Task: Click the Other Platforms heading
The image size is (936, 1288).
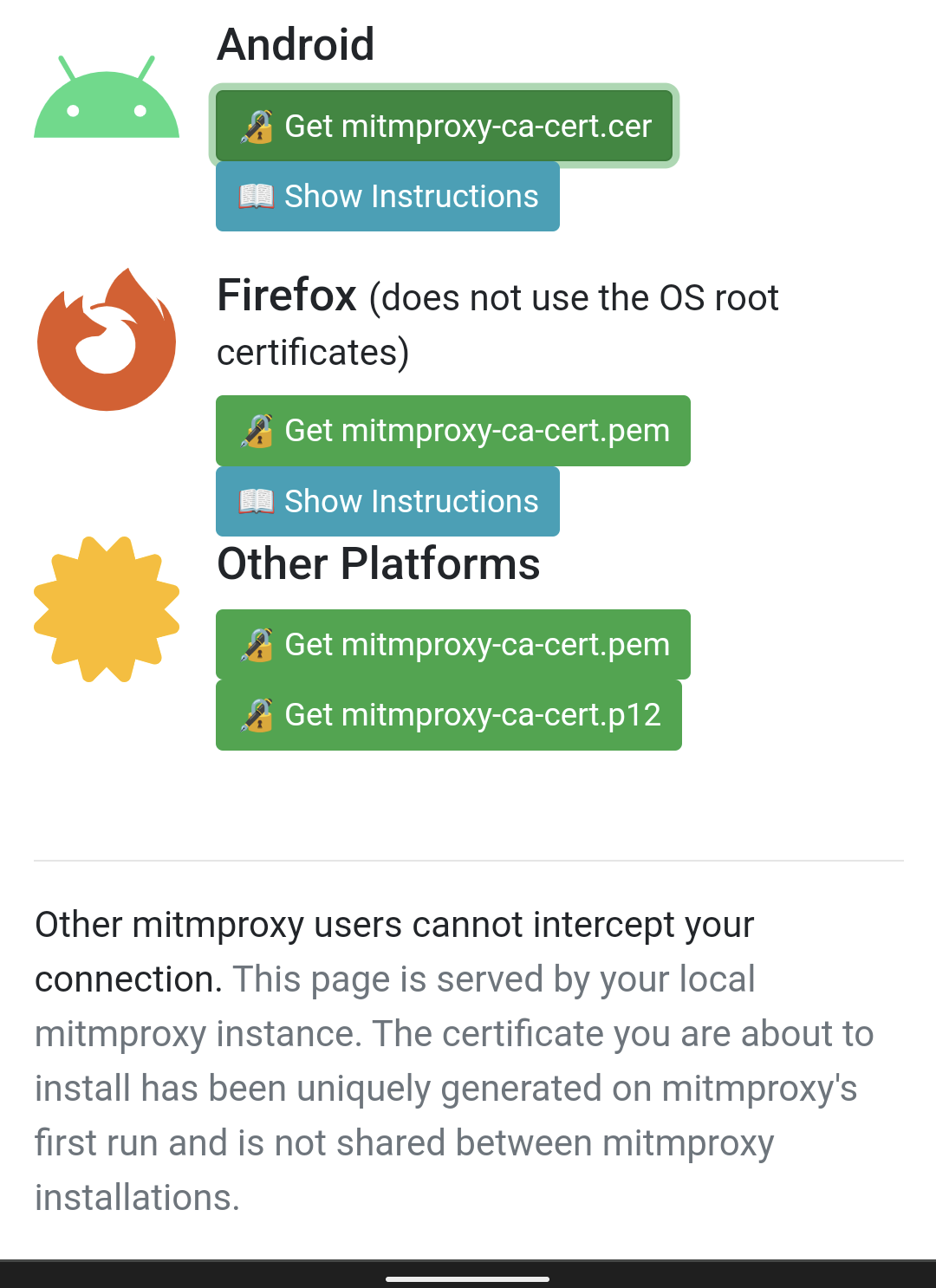Action: click(x=379, y=564)
